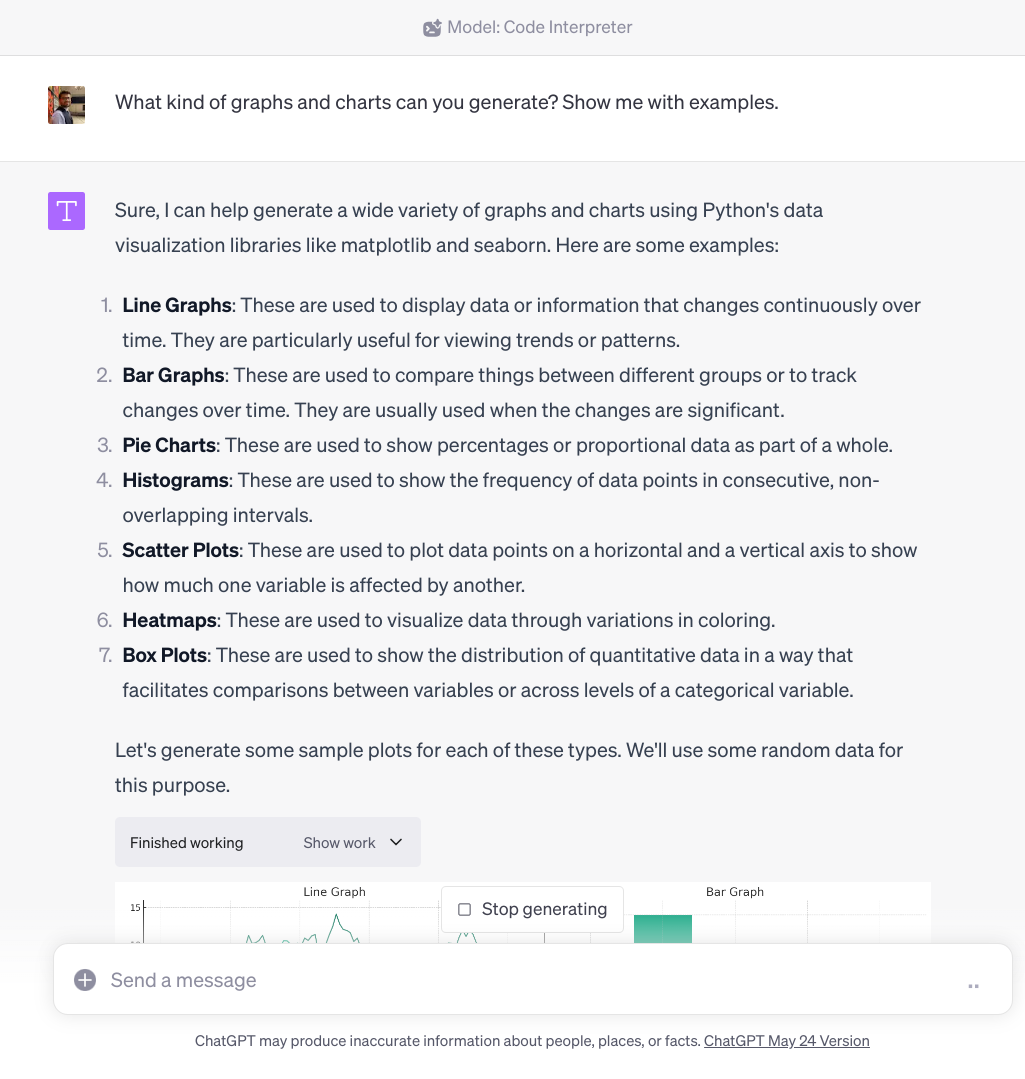The width and height of the screenshot is (1025, 1079).
Task: Click the Finished working status label
Action: pyautogui.click(x=186, y=842)
